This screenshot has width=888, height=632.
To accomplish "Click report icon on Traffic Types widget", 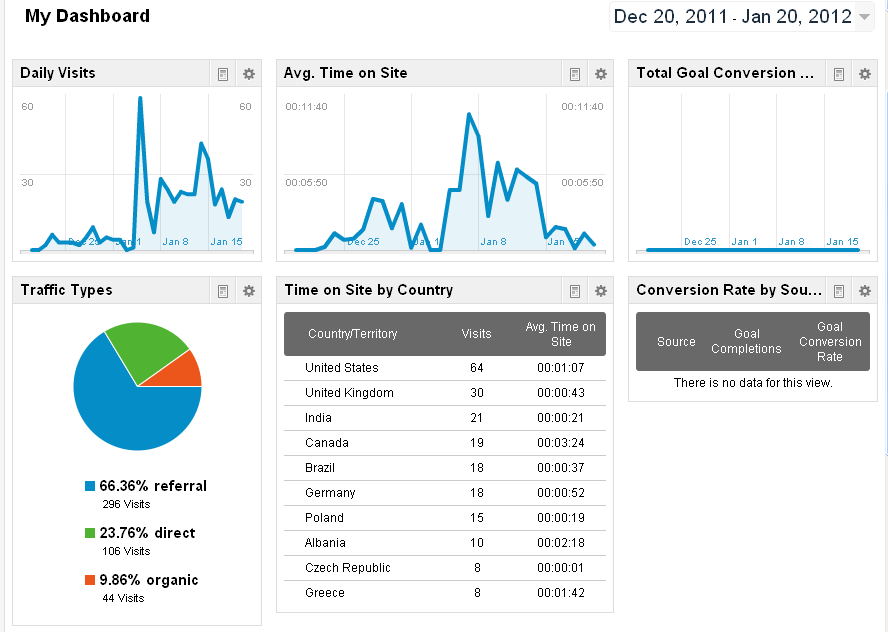I will [223, 291].
